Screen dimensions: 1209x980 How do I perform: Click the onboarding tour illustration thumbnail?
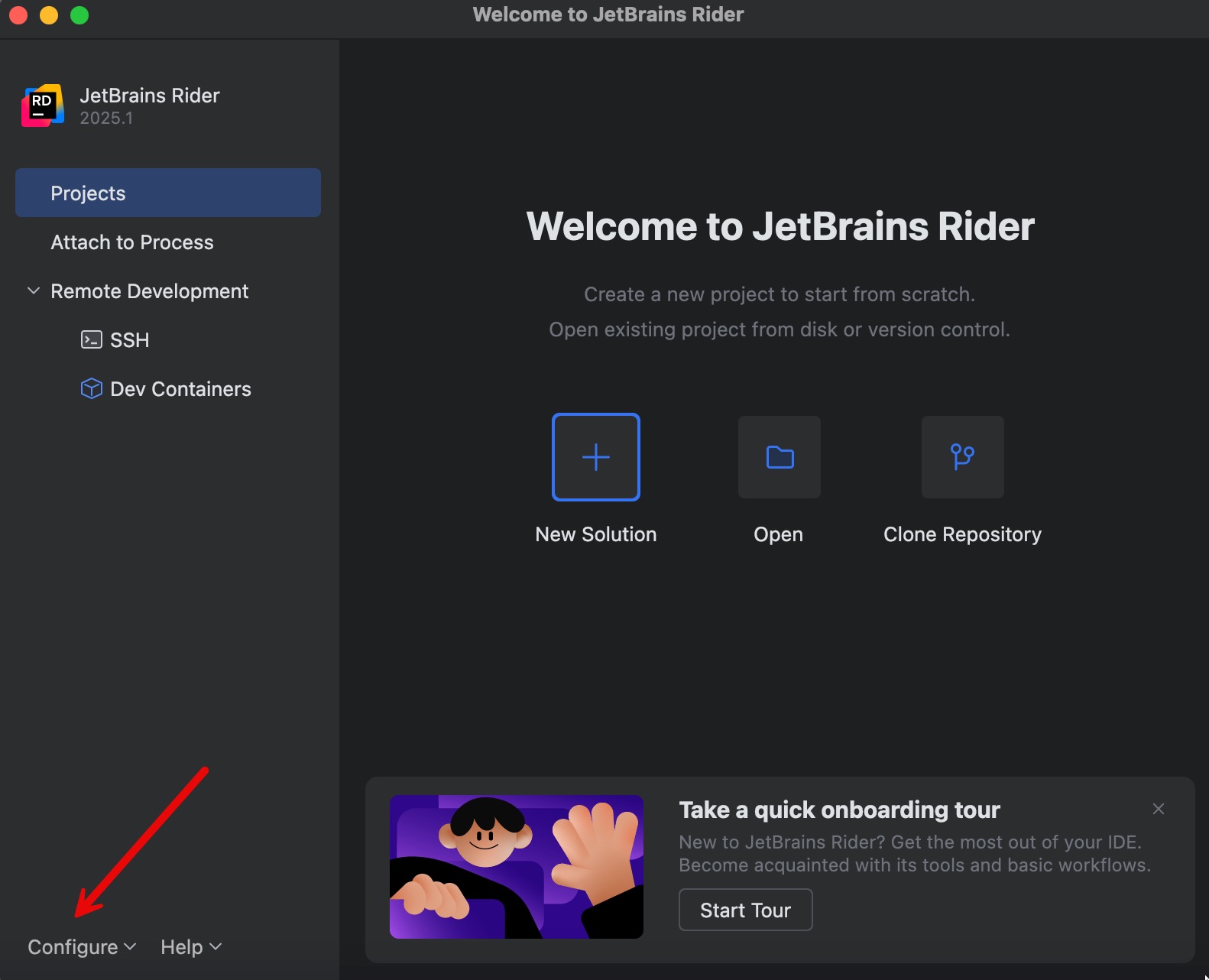[516, 866]
